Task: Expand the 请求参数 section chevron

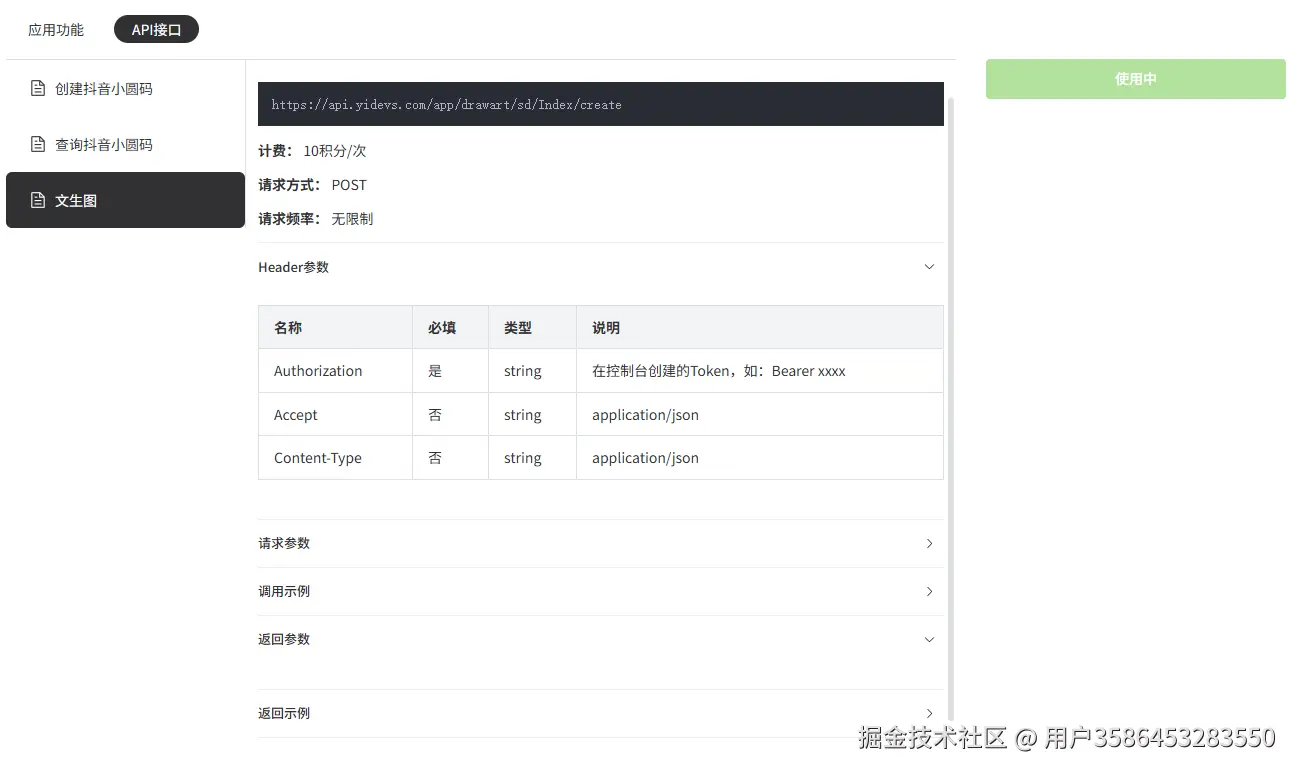Action: point(929,543)
